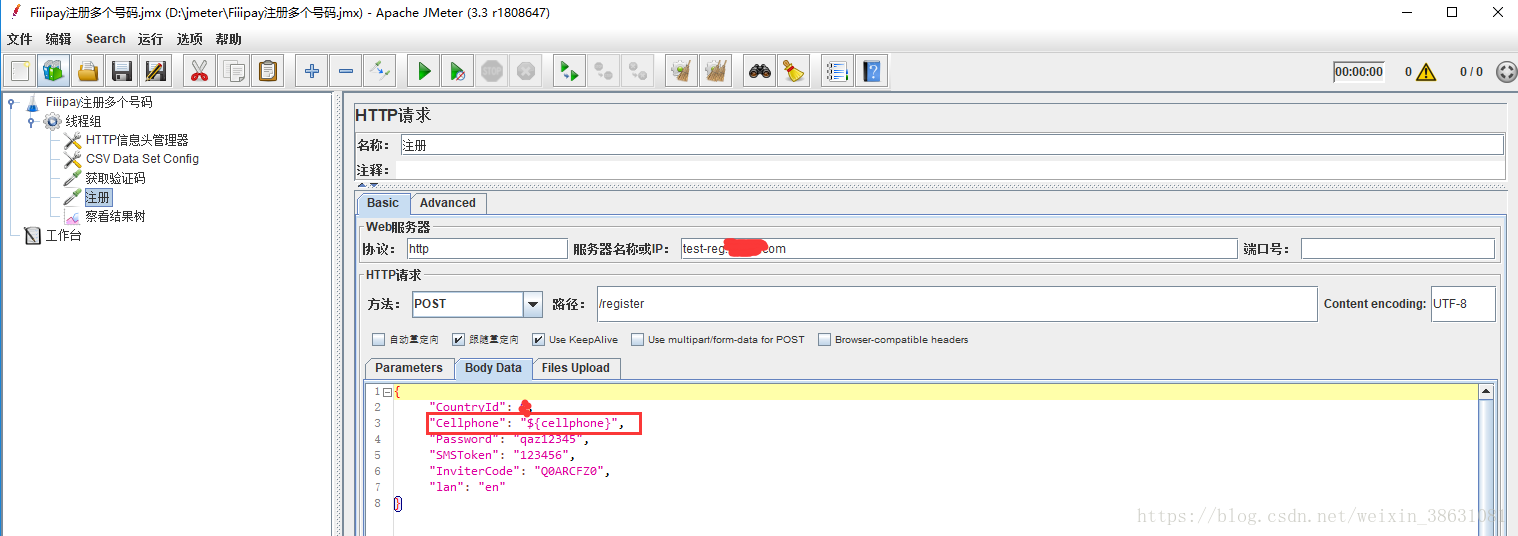Image resolution: width=1518 pixels, height=536 pixels.
Task: Click the Shutdown icon
Action: [525, 71]
